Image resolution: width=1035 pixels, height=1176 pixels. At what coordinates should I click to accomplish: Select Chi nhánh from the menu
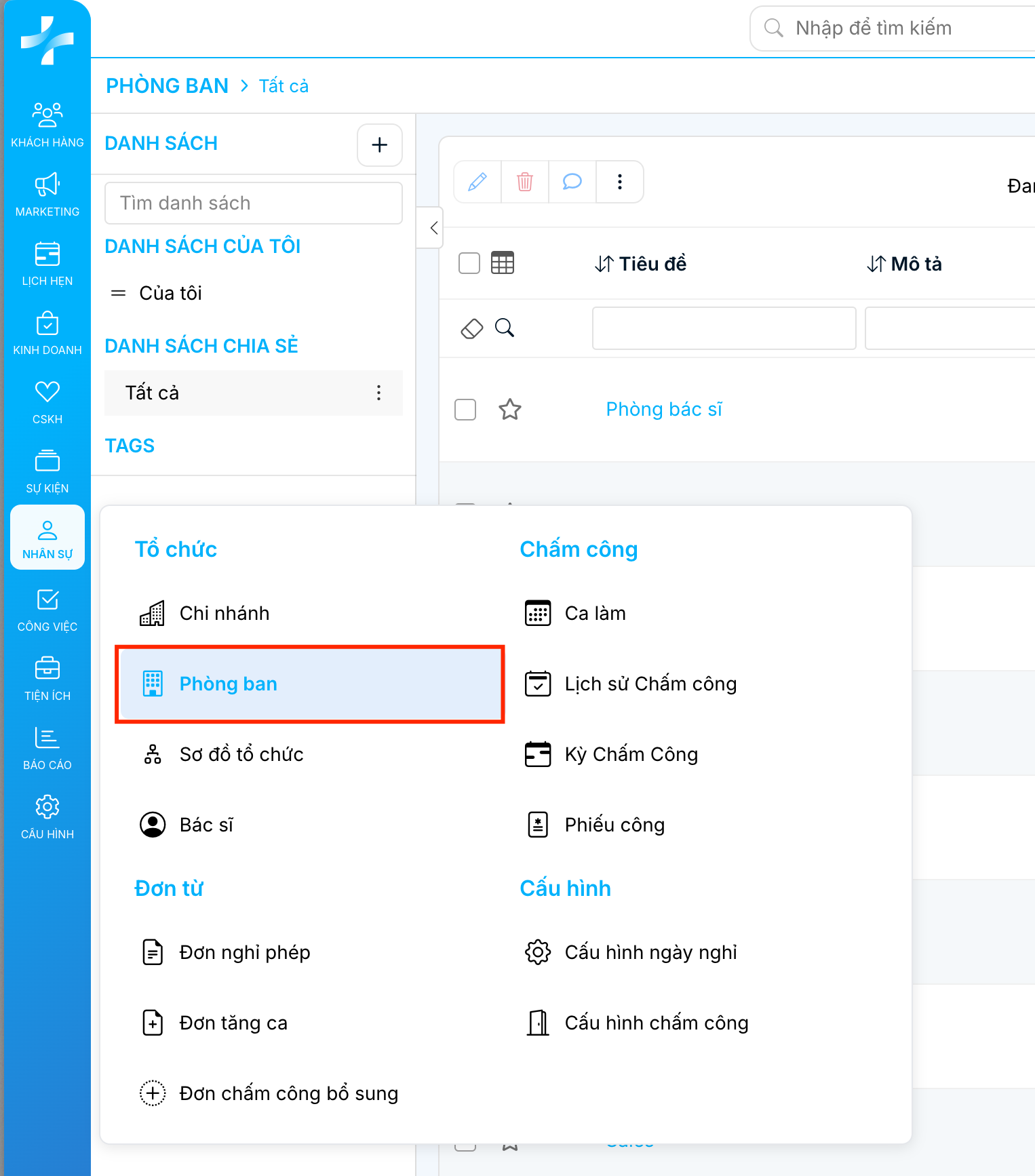(x=224, y=613)
